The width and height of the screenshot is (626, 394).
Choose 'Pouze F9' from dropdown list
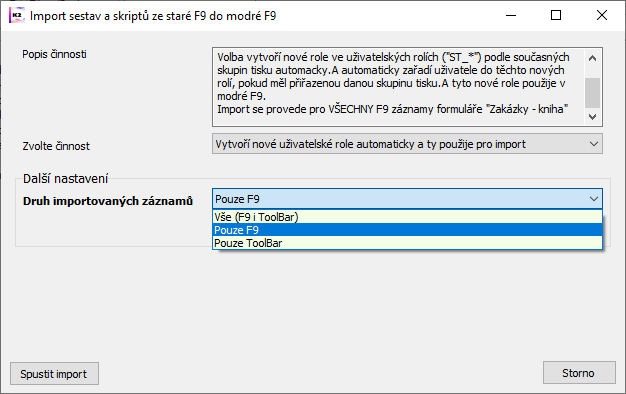pyautogui.click(x=407, y=230)
